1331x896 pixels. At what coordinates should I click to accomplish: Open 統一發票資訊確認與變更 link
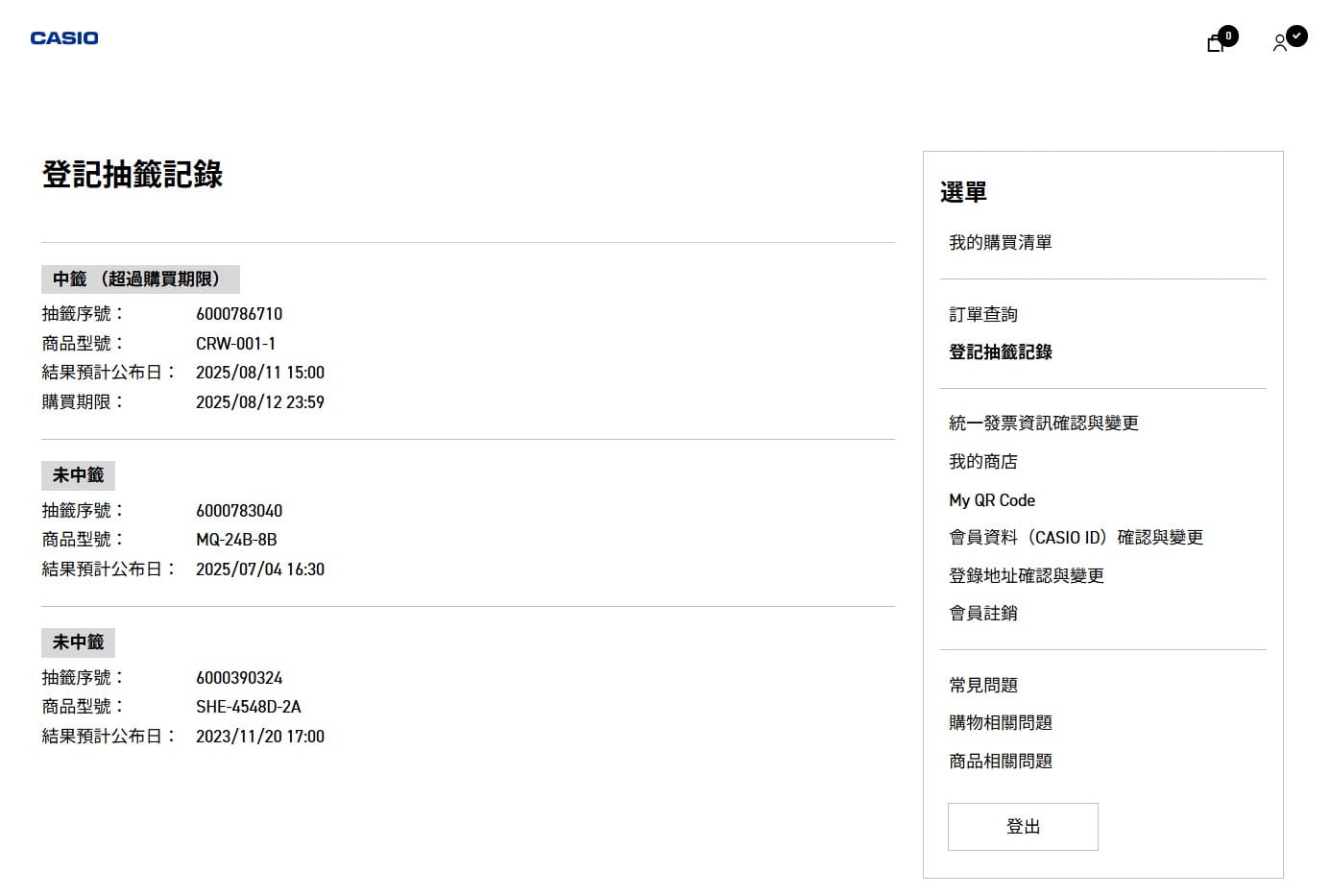tap(1043, 424)
